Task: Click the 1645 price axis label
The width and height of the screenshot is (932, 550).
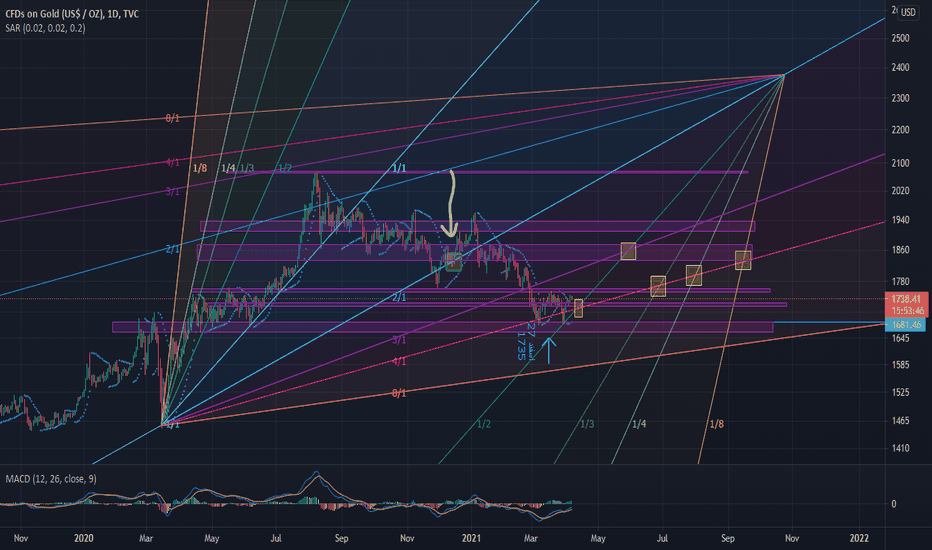Action: pos(900,338)
